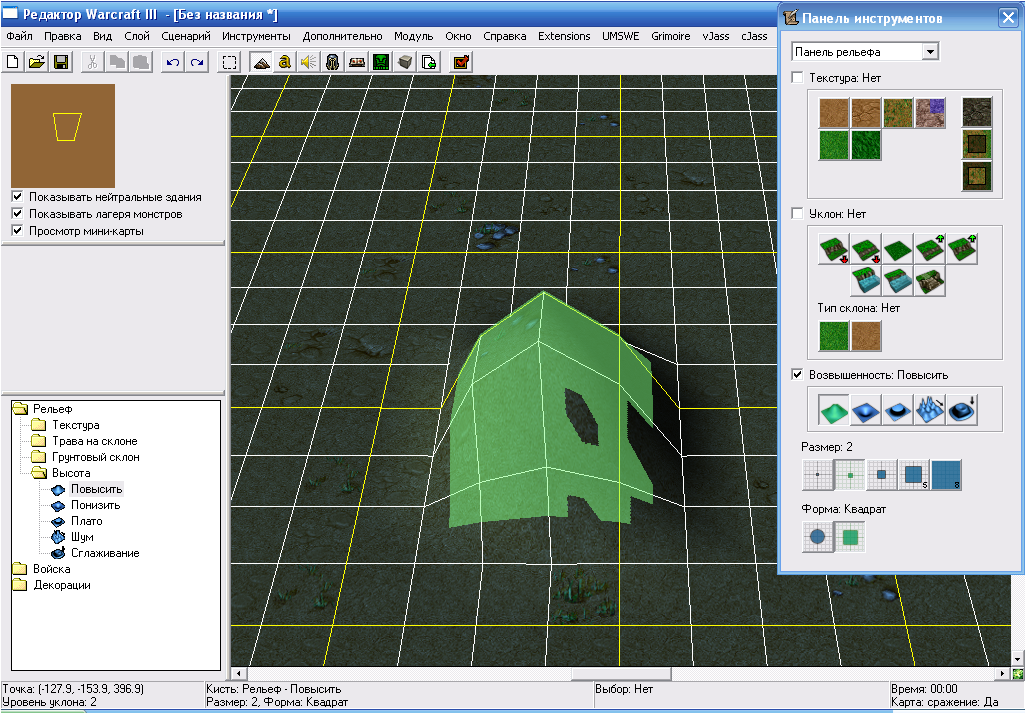Choose lower cliff by two levels tool
The image size is (1026, 714).
tap(833, 249)
